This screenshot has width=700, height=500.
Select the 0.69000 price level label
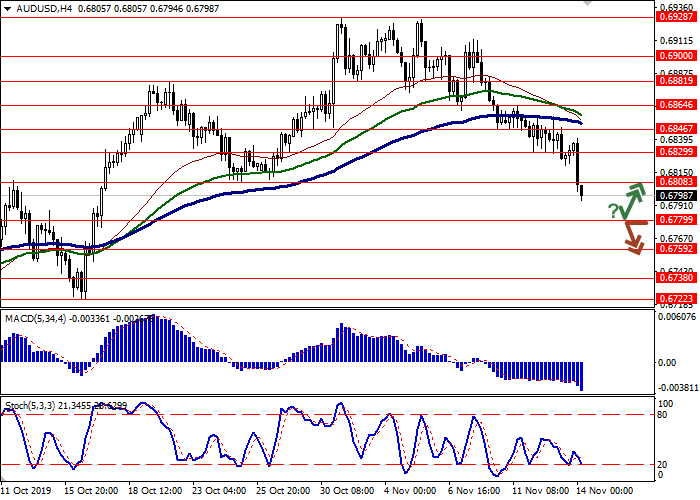pos(675,56)
